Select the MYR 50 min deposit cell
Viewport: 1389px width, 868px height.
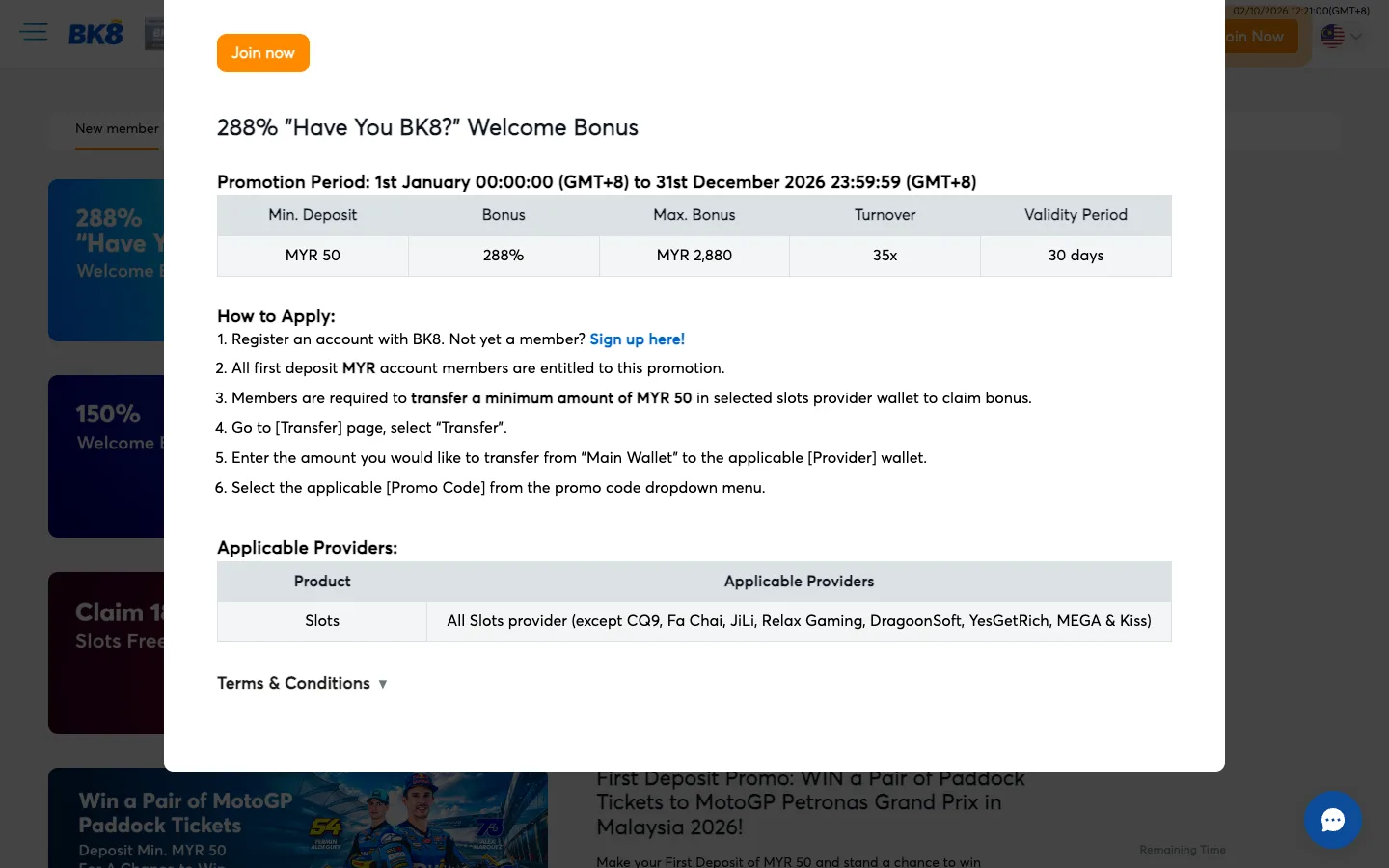click(313, 256)
